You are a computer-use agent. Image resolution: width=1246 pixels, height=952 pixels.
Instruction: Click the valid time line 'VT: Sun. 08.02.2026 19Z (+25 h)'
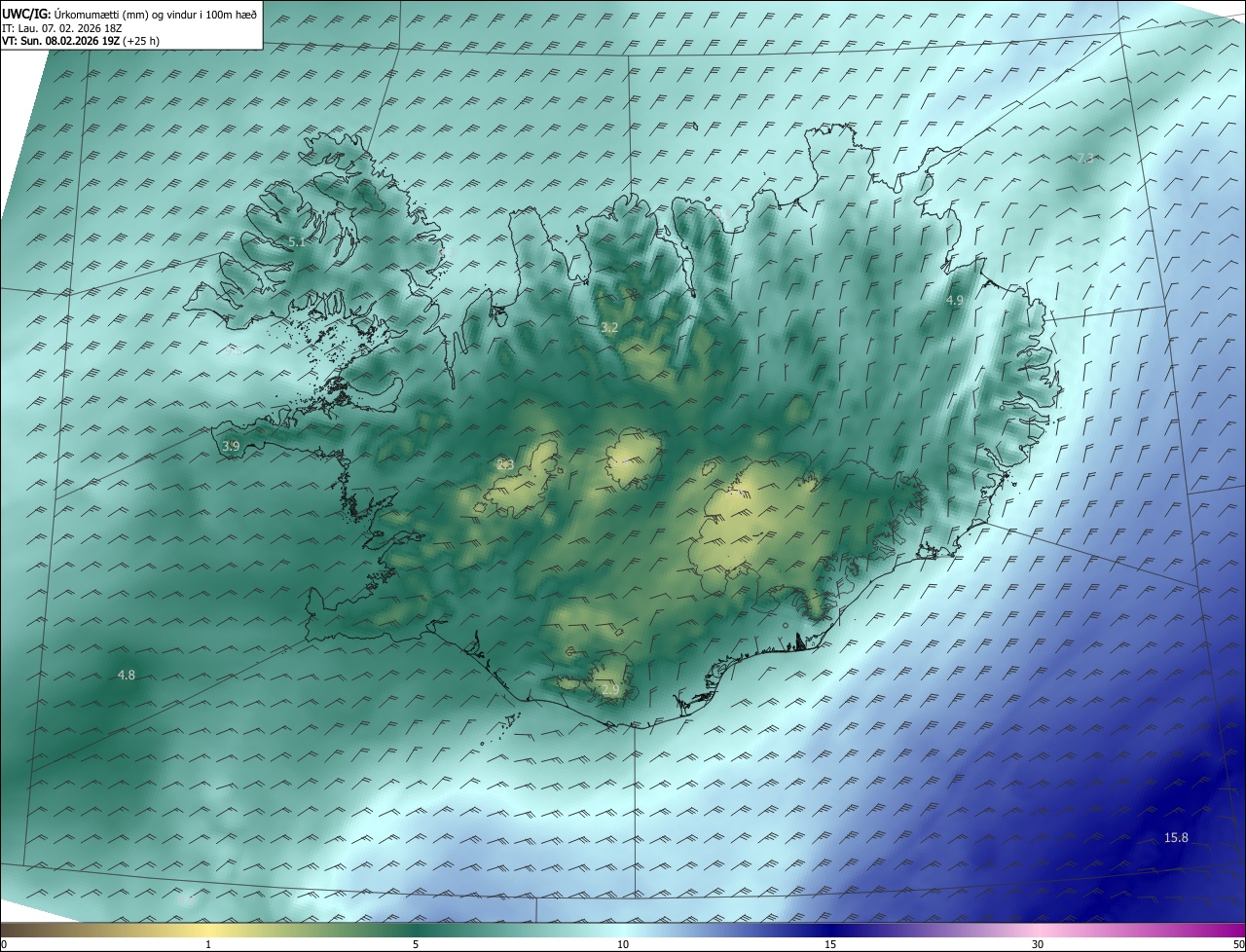(81, 41)
